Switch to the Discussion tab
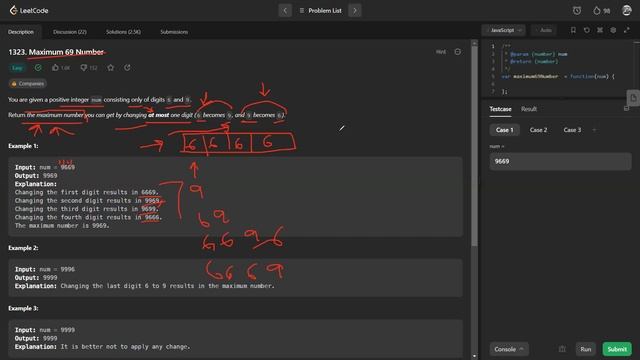 tap(70, 32)
